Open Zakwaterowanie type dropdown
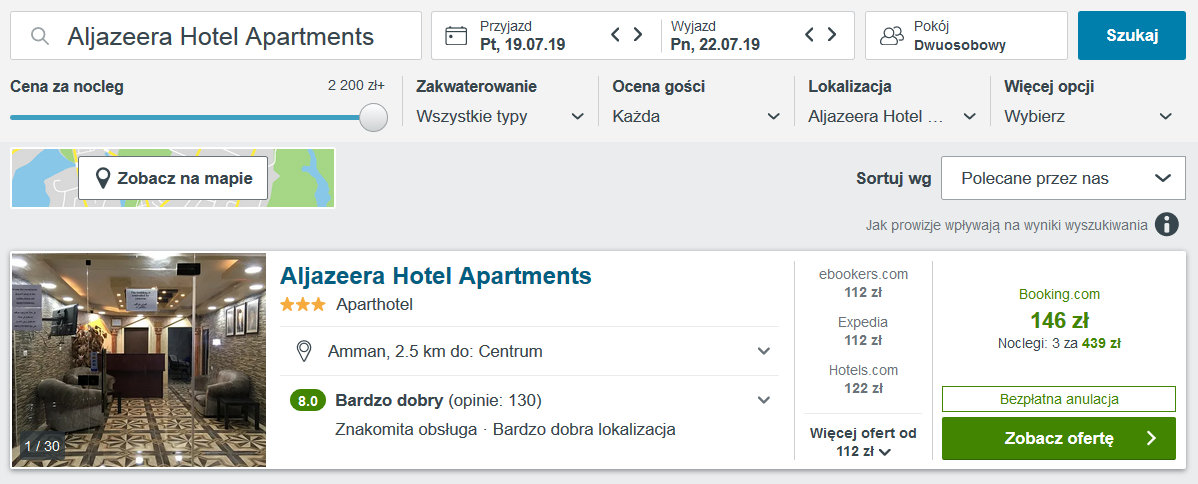1198x484 pixels. click(500, 116)
